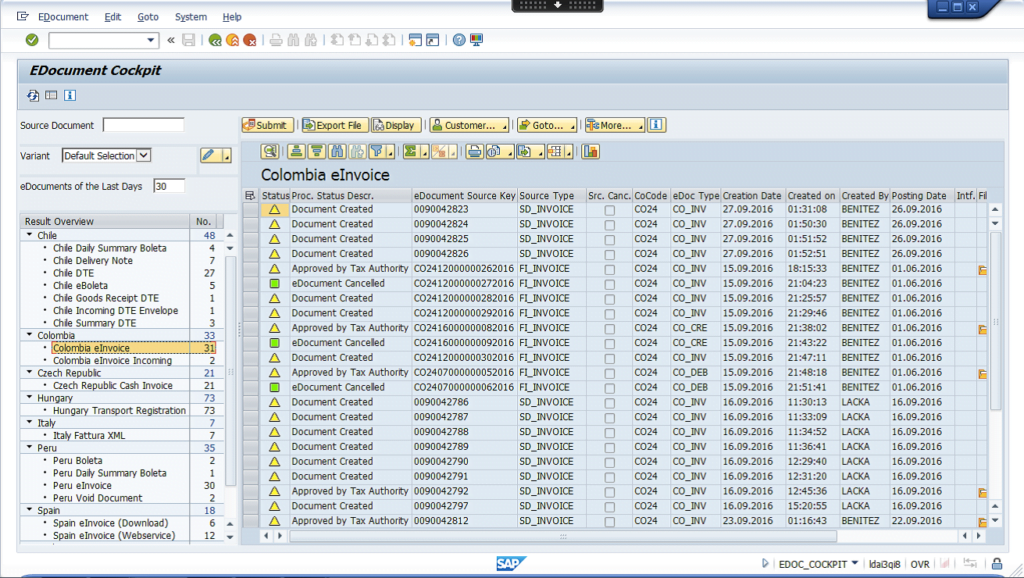
Task: Click the Change Layout grid icon
Action: click(556, 152)
